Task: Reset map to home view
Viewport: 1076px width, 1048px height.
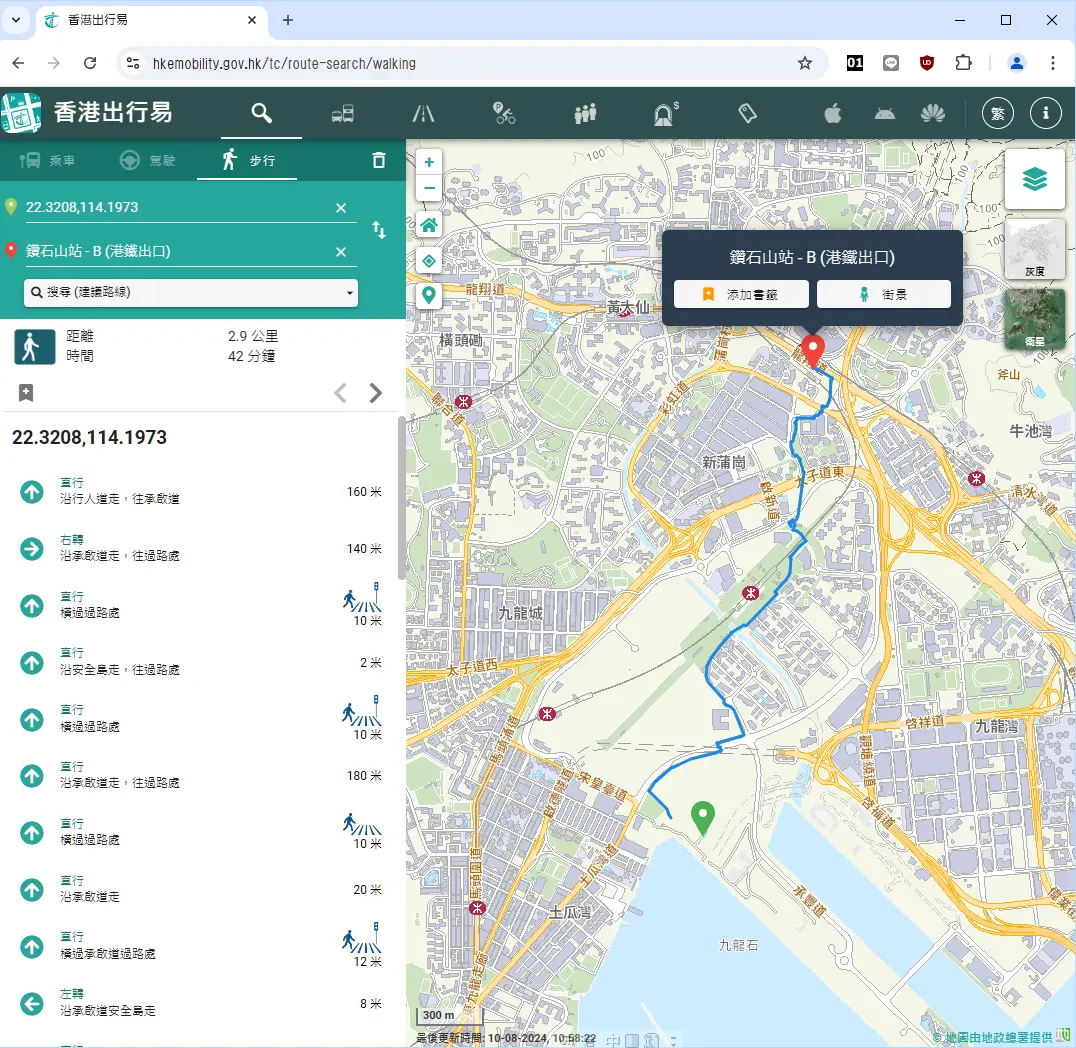Action: click(x=429, y=224)
